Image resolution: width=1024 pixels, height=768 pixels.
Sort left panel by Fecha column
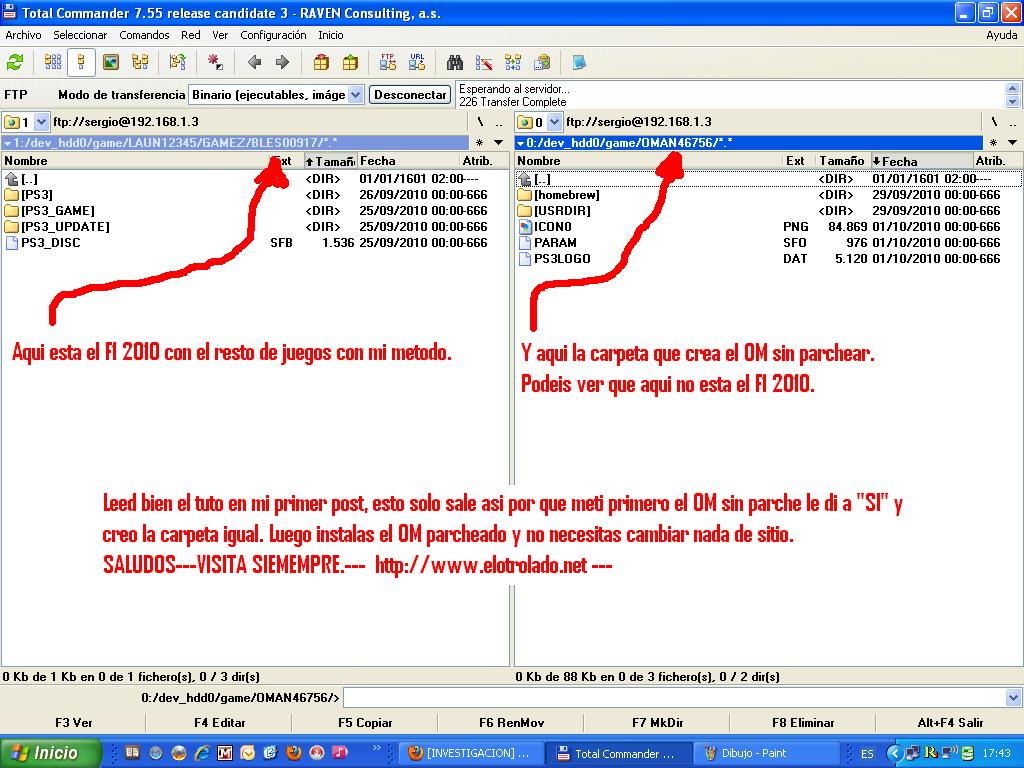pos(408,161)
